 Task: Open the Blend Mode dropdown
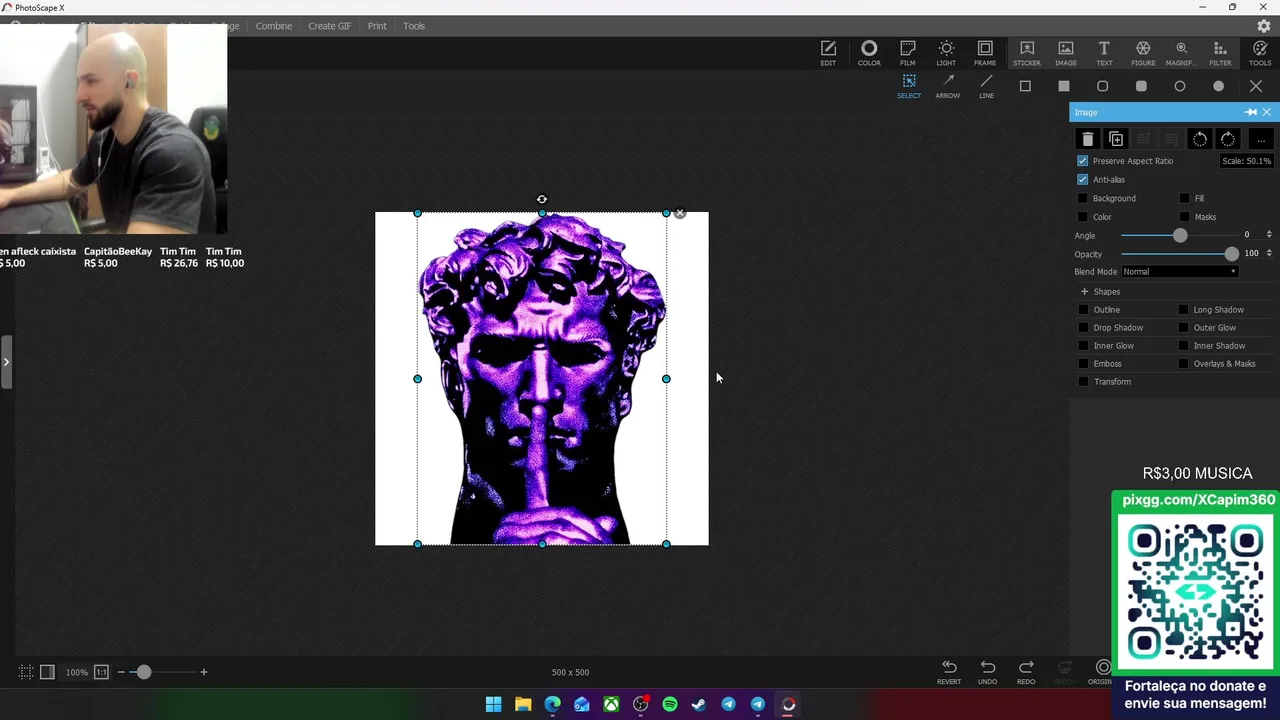[x=1179, y=272]
